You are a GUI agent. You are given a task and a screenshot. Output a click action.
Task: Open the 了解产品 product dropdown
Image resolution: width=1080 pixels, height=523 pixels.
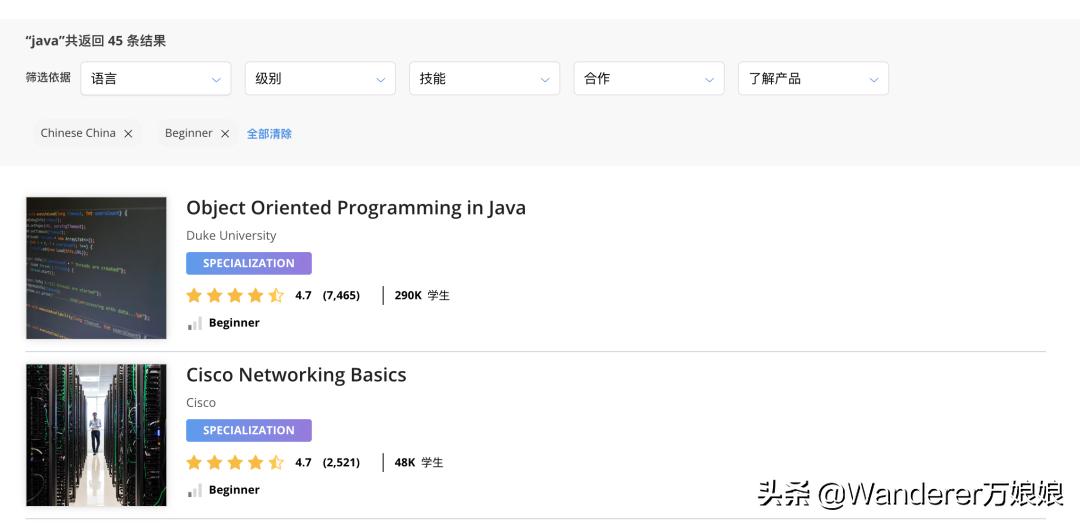pos(812,79)
